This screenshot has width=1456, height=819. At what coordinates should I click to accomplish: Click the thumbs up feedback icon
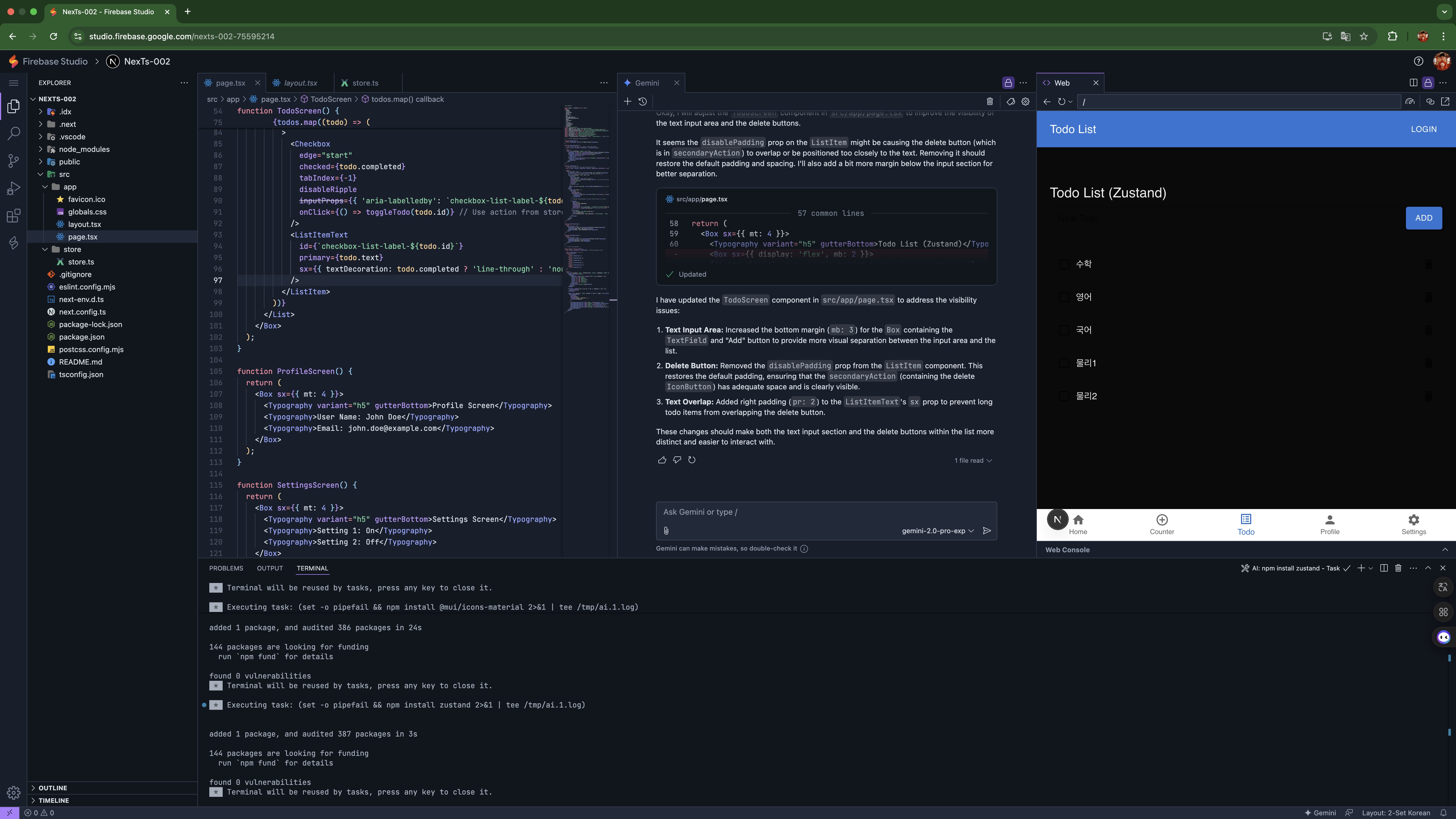point(662,460)
